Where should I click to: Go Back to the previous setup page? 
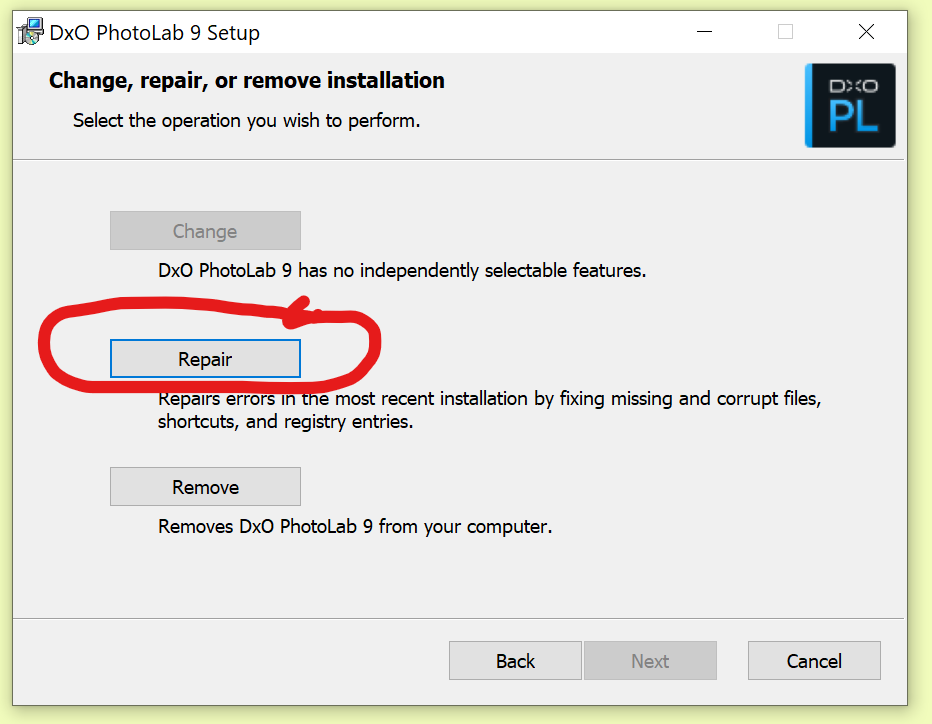pos(515,661)
